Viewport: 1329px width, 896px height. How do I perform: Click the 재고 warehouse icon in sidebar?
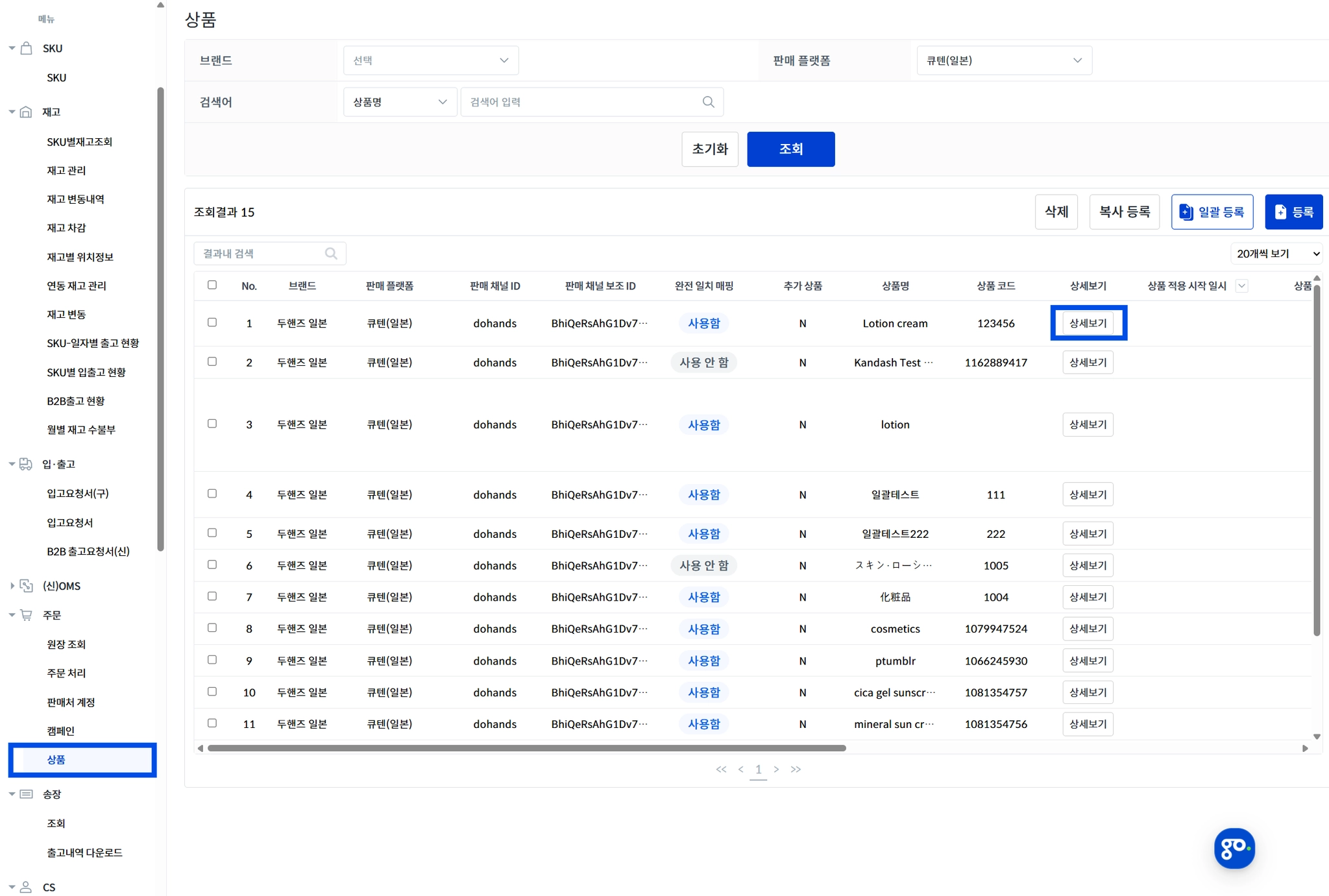(27, 112)
